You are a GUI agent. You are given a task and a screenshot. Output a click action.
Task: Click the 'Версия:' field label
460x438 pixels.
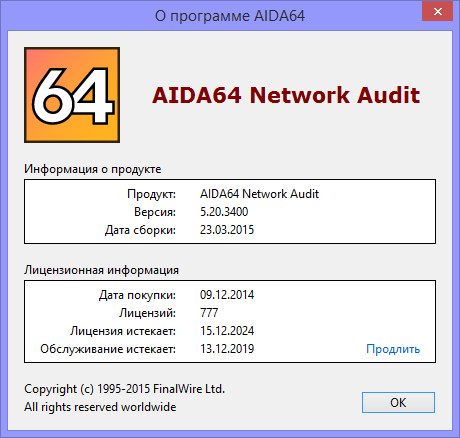click(155, 212)
